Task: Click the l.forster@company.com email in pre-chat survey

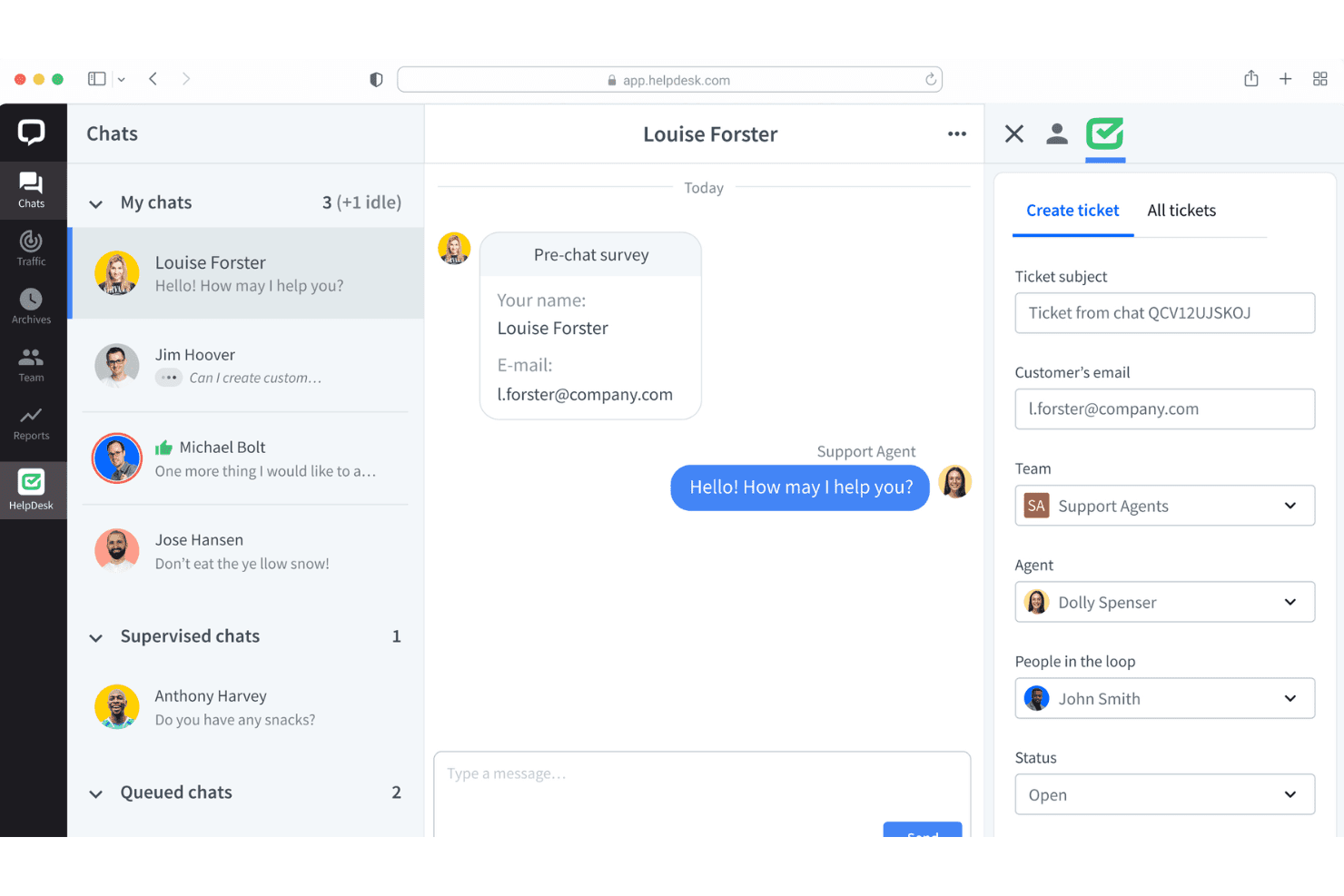Action: [x=585, y=395]
